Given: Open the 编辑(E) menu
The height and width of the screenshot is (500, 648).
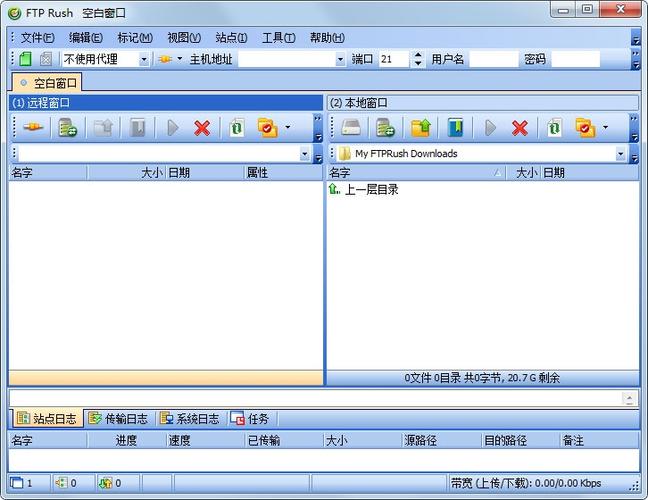Looking at the screenshot, I should click(86, 38).
